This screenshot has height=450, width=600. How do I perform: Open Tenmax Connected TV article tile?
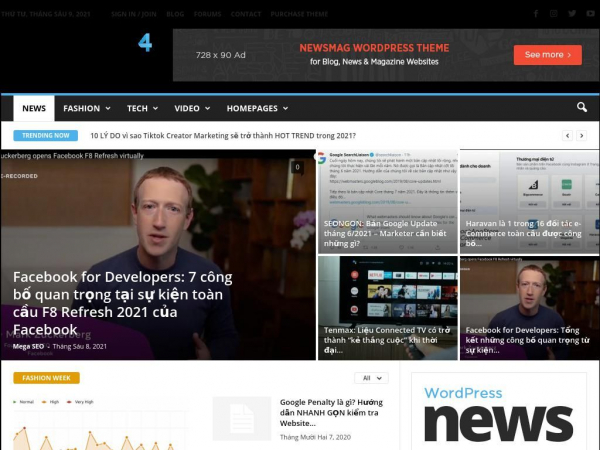click(388, 308)
